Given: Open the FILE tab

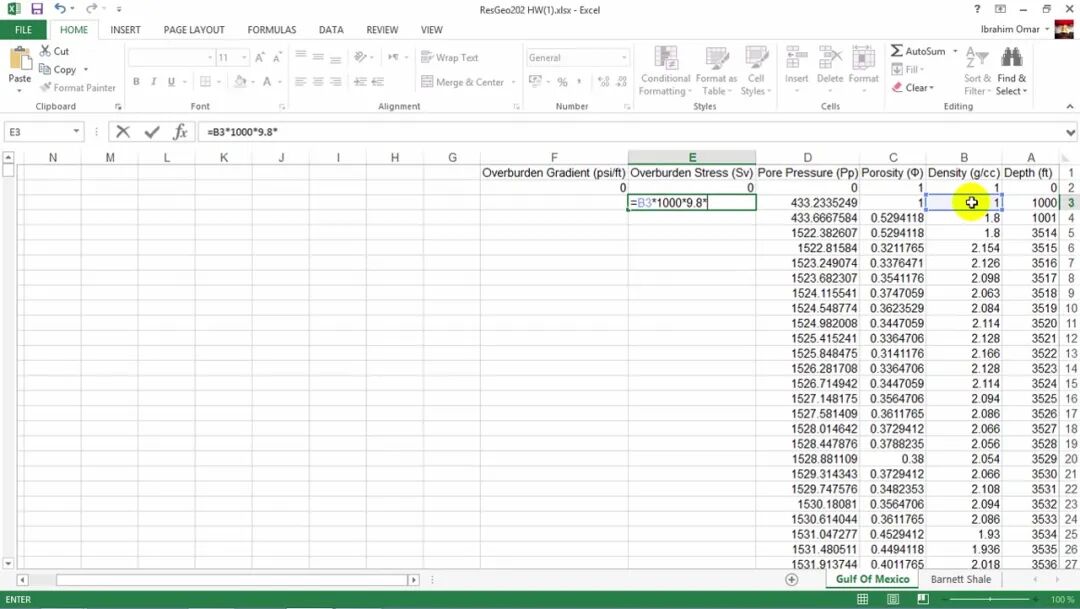Looking at the screenshot, I should click(23, 30).
